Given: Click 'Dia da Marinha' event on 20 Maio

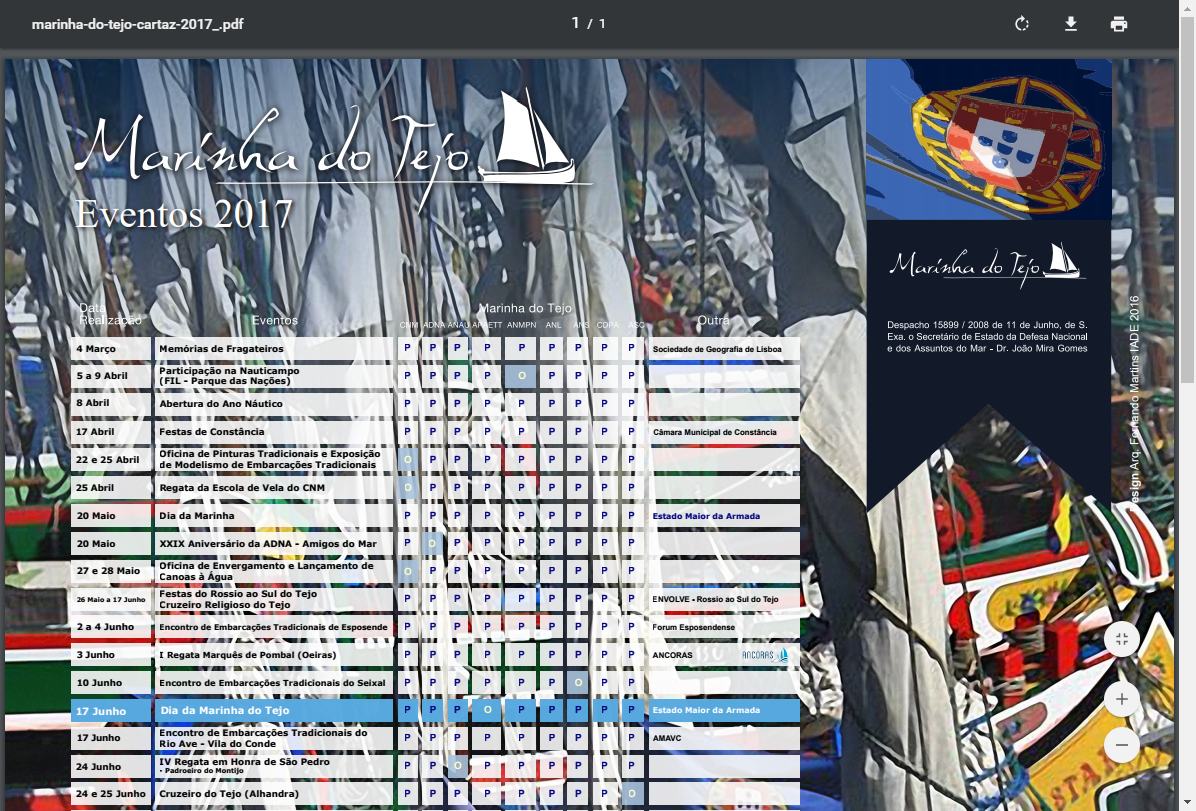Looking at the screenshot, I should pos(197,516).
